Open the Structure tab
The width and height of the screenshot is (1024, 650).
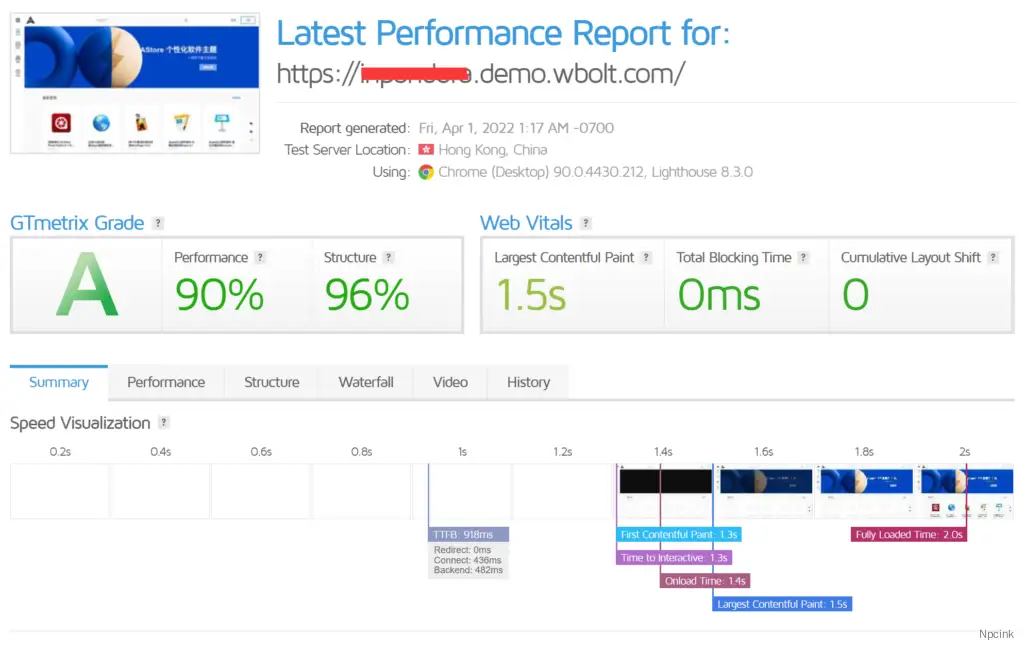click(272, 382)
